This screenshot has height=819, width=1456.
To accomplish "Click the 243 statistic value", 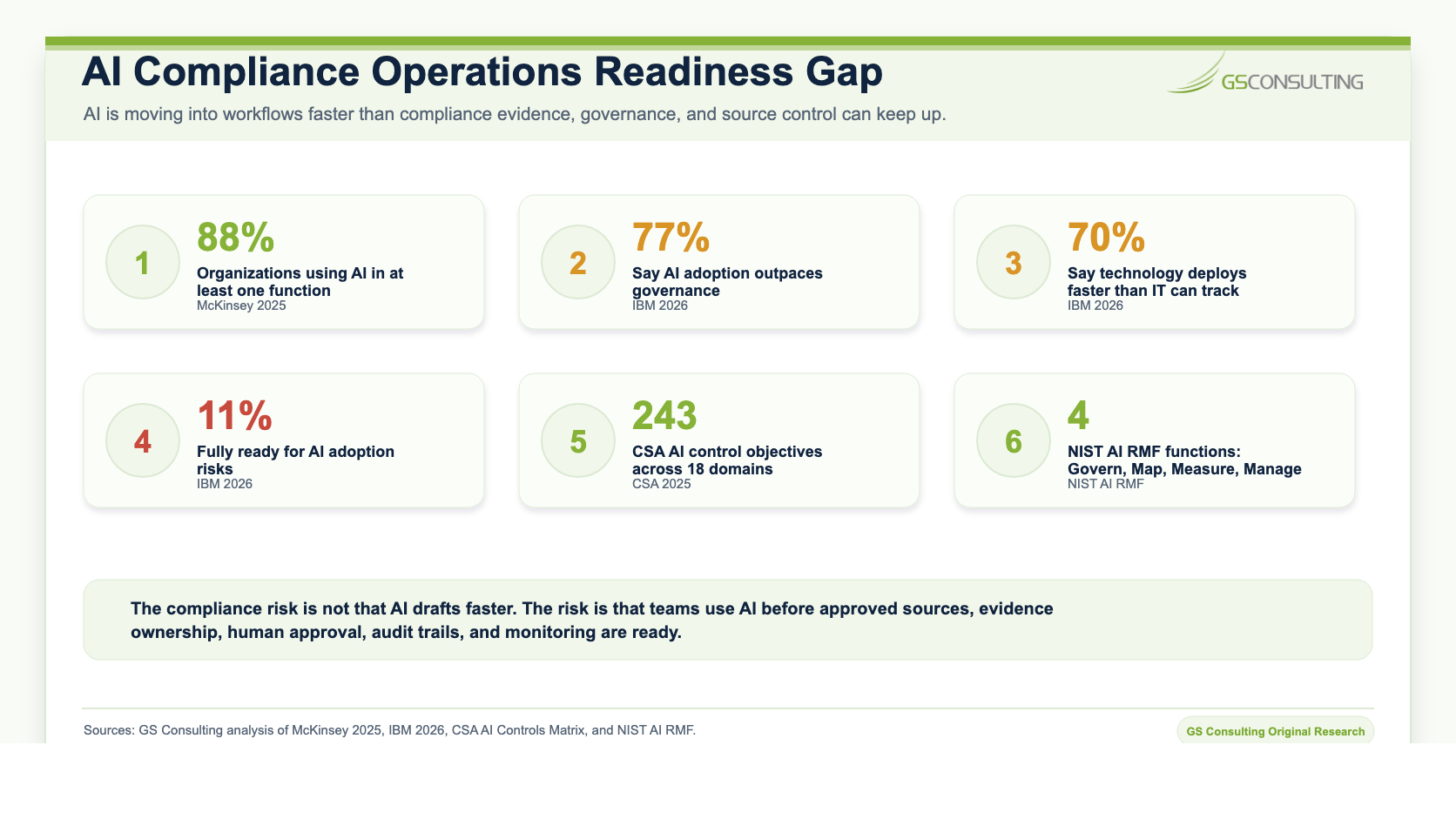I will (664, 415).
